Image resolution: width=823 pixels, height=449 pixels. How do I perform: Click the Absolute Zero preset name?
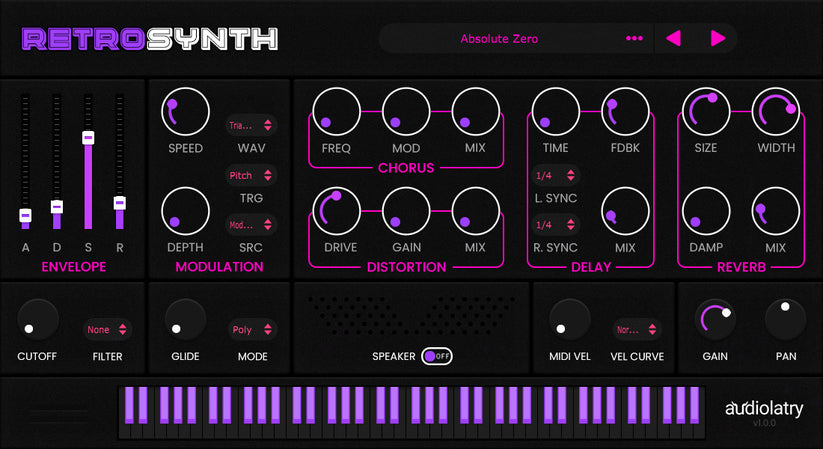pos(499,39)
